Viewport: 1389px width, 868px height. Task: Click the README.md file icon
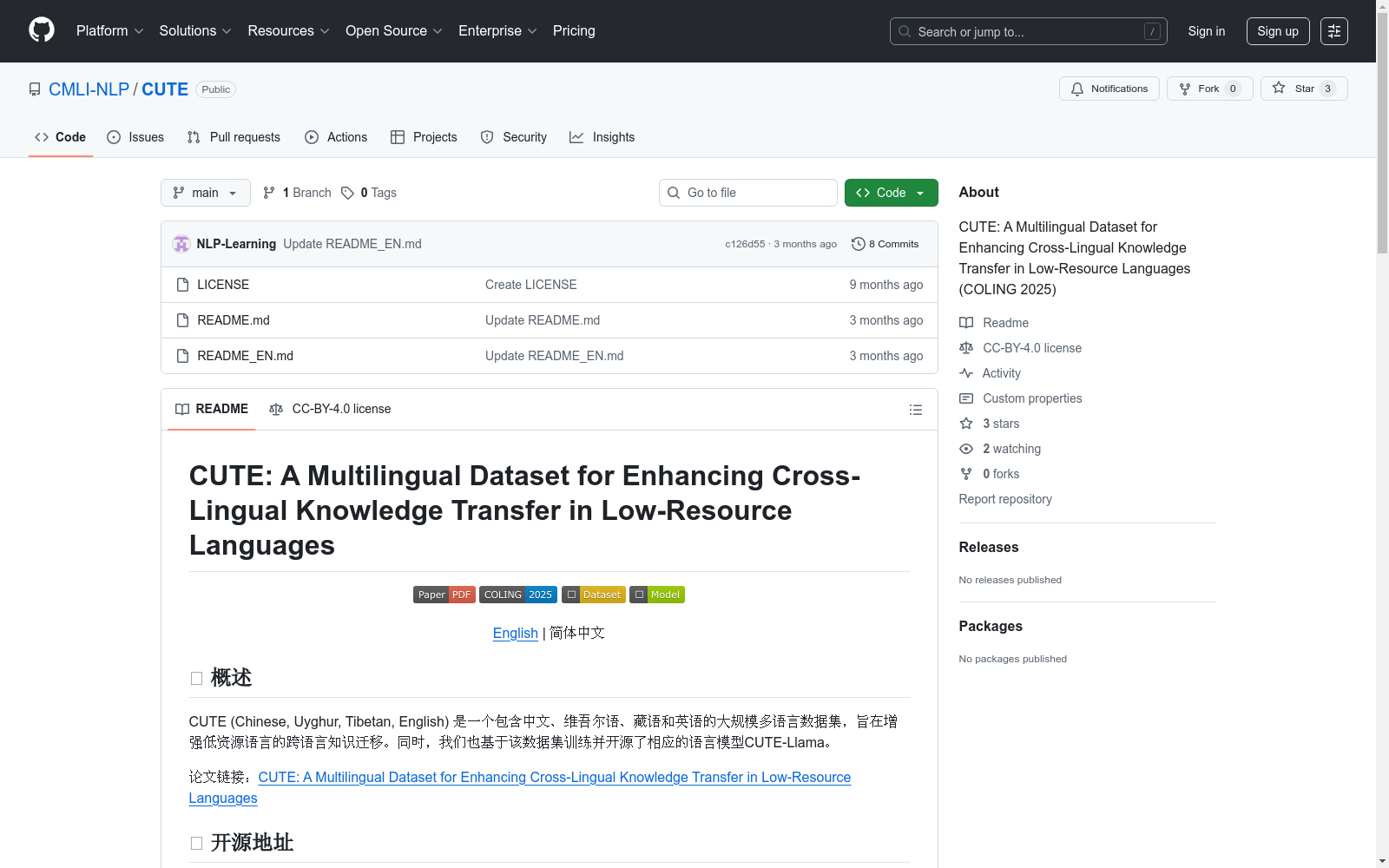pyautogui.click(x=182, y=320)
